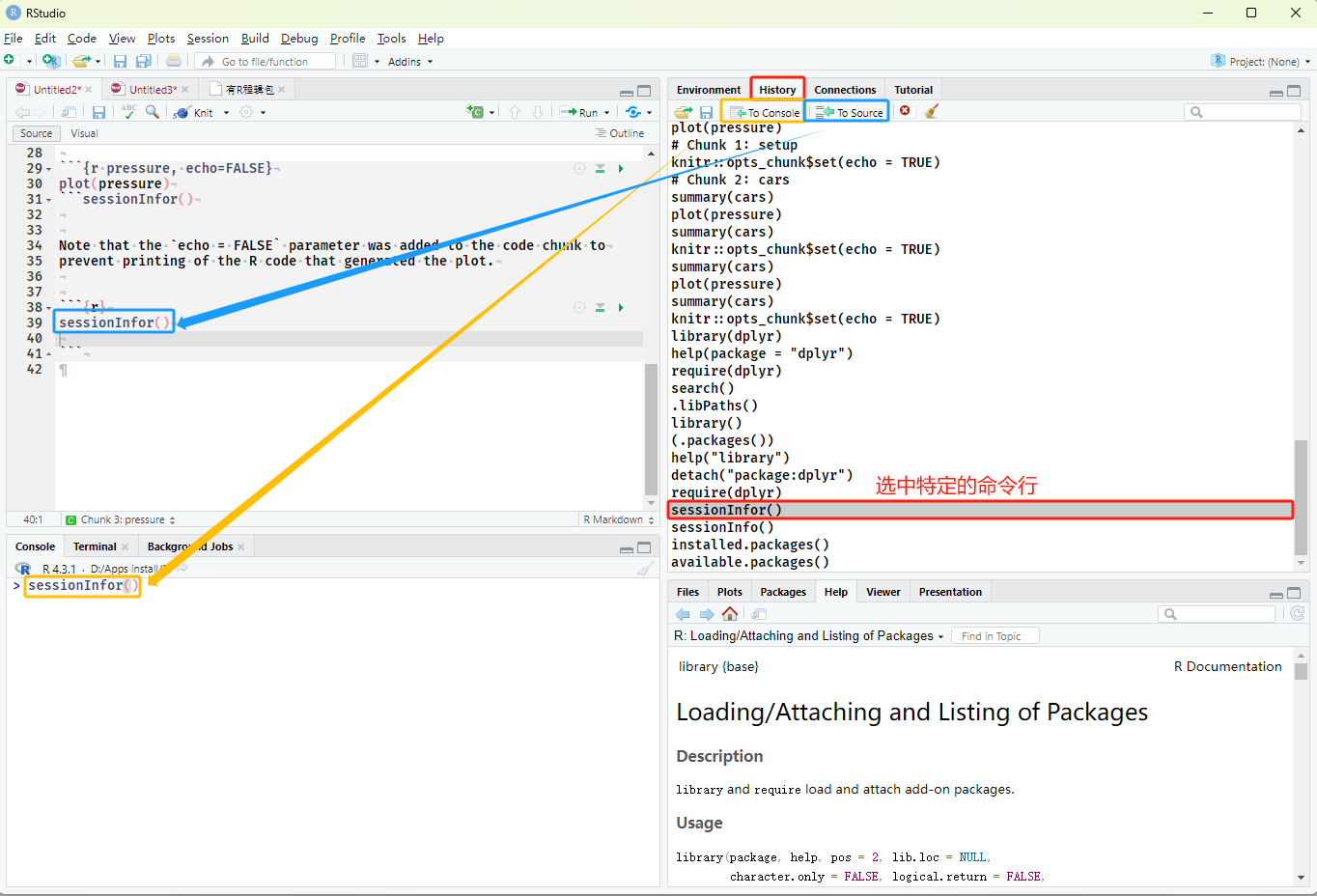This screenshot has height=896, width=1317.
Task: Run spell check with the ABC icon
Action: pyautogui.click(x=128, y=112)
